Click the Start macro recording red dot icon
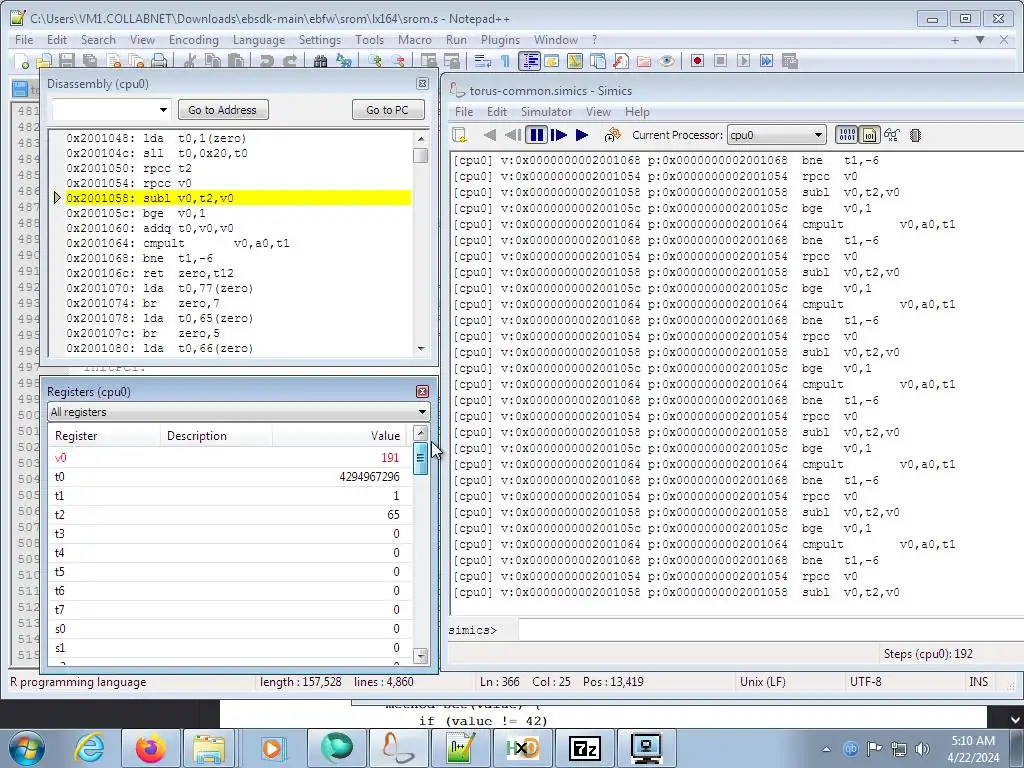This screenshot has width=1024, height=768. pyautogui.click(x=697, y=61)
